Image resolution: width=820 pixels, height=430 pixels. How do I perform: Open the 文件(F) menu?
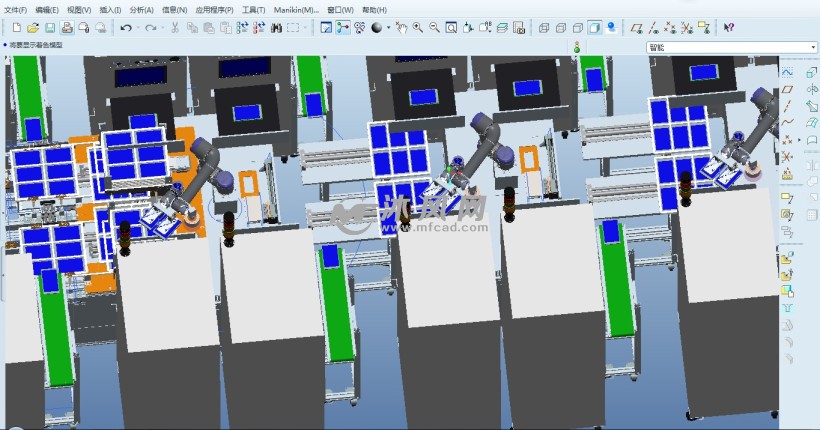16,9
